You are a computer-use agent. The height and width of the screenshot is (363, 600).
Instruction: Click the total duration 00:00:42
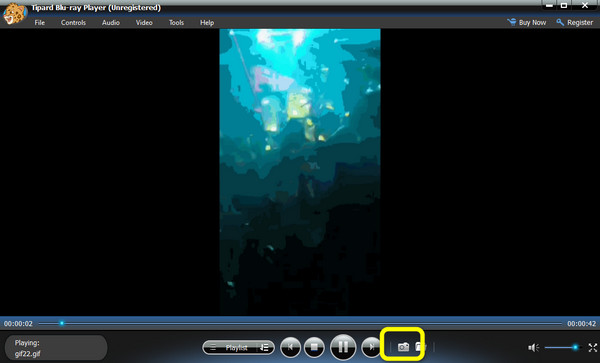coord(581,324)
